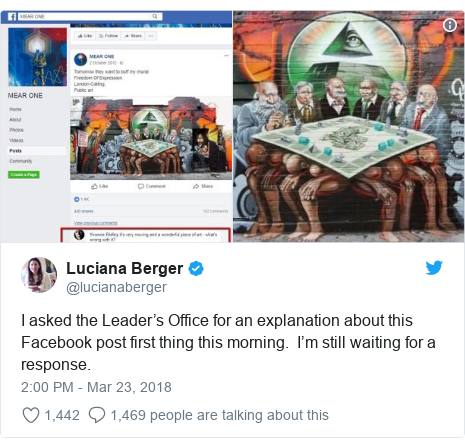Open the Facebook post screenshot image
The image size is (465, 448).
(116, 127)
